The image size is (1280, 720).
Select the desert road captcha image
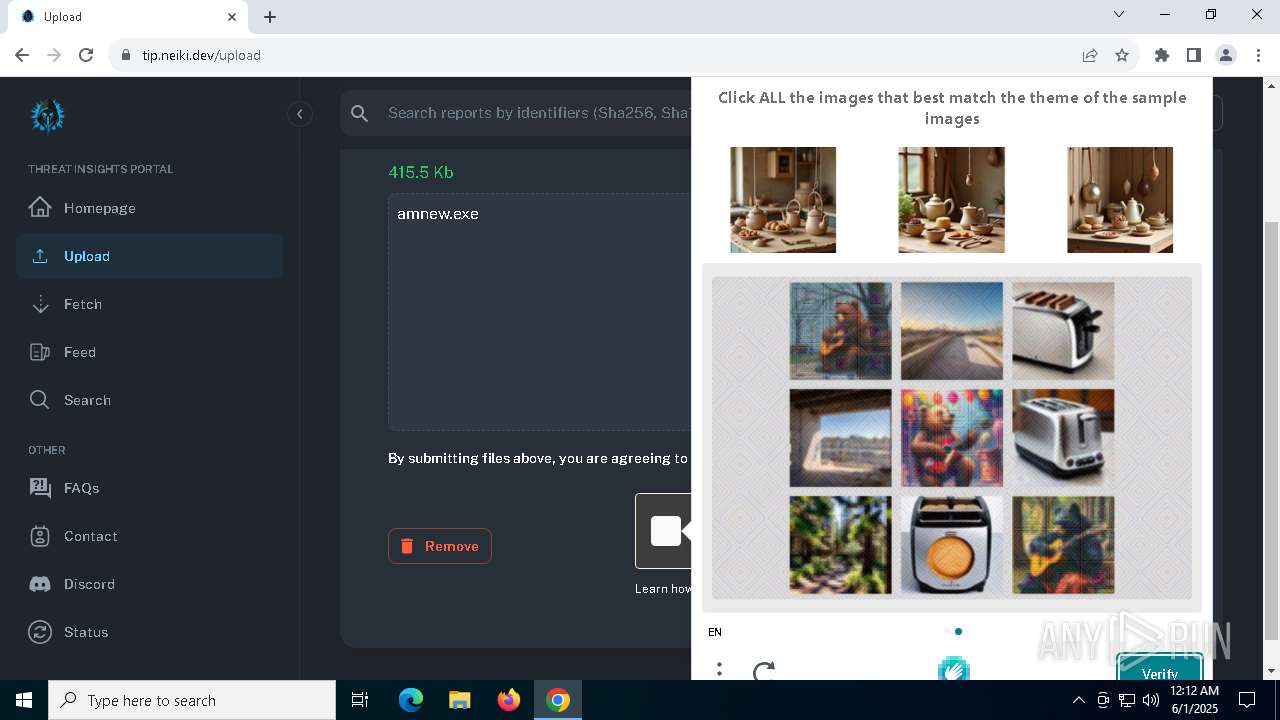click(x=951, y=331)
